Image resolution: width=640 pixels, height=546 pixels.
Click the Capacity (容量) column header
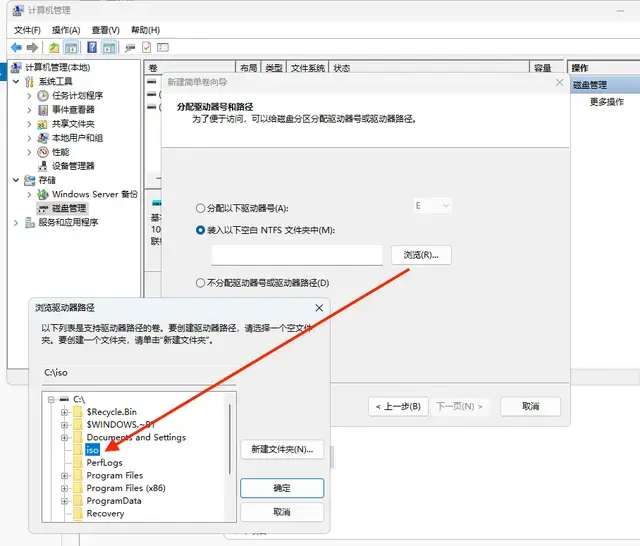[x=546, y=68]
